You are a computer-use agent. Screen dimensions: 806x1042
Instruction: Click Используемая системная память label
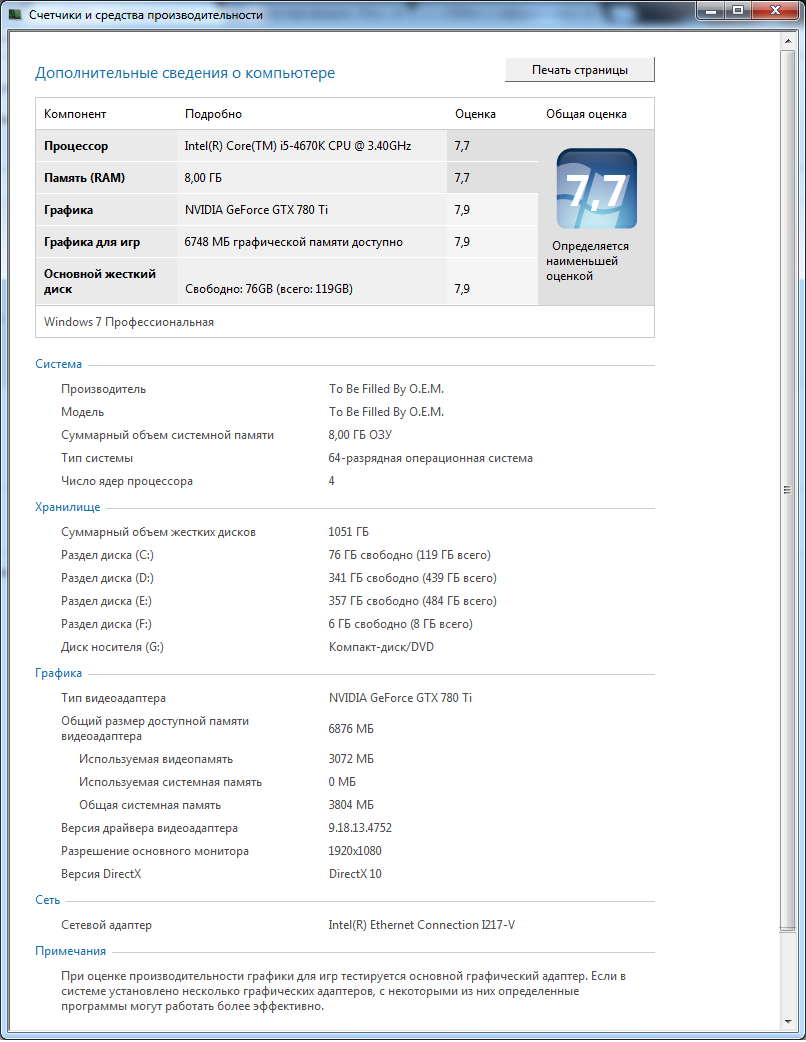click(171, 782)
